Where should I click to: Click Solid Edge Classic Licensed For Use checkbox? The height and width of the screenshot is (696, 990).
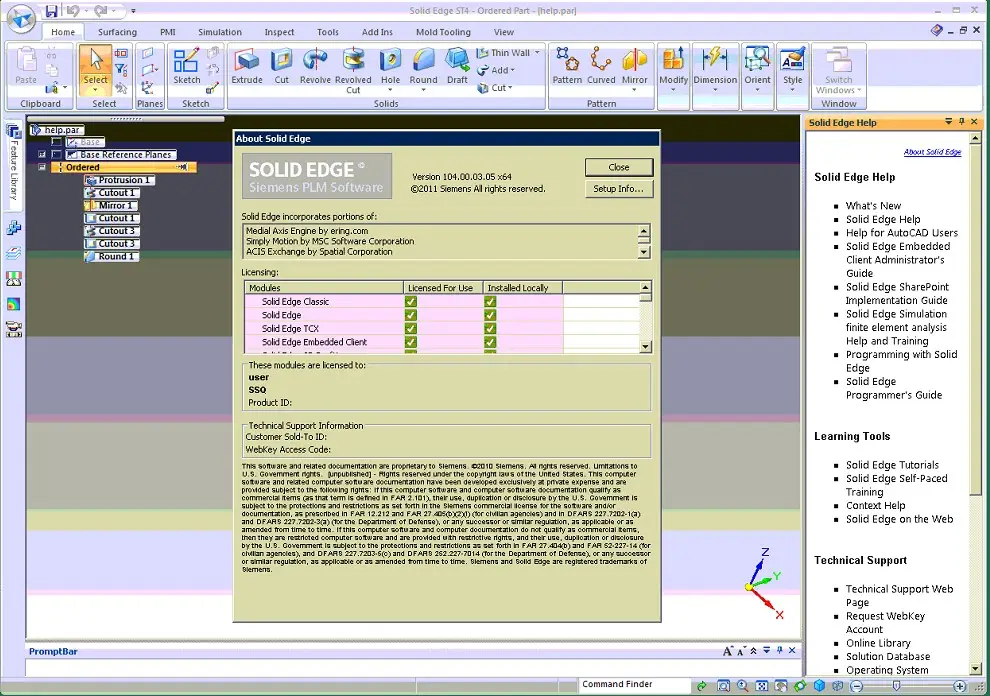pyautogui.click(x=410, y=301)
